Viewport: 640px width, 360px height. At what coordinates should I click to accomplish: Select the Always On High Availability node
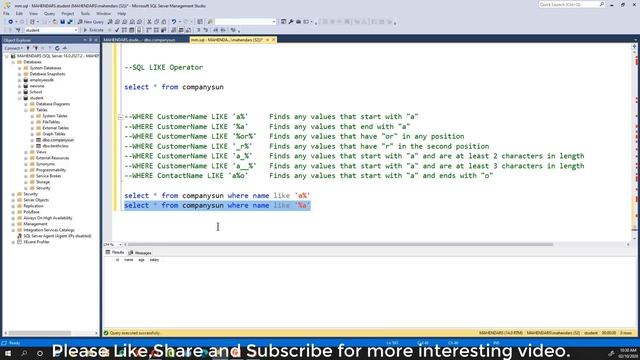48,218
